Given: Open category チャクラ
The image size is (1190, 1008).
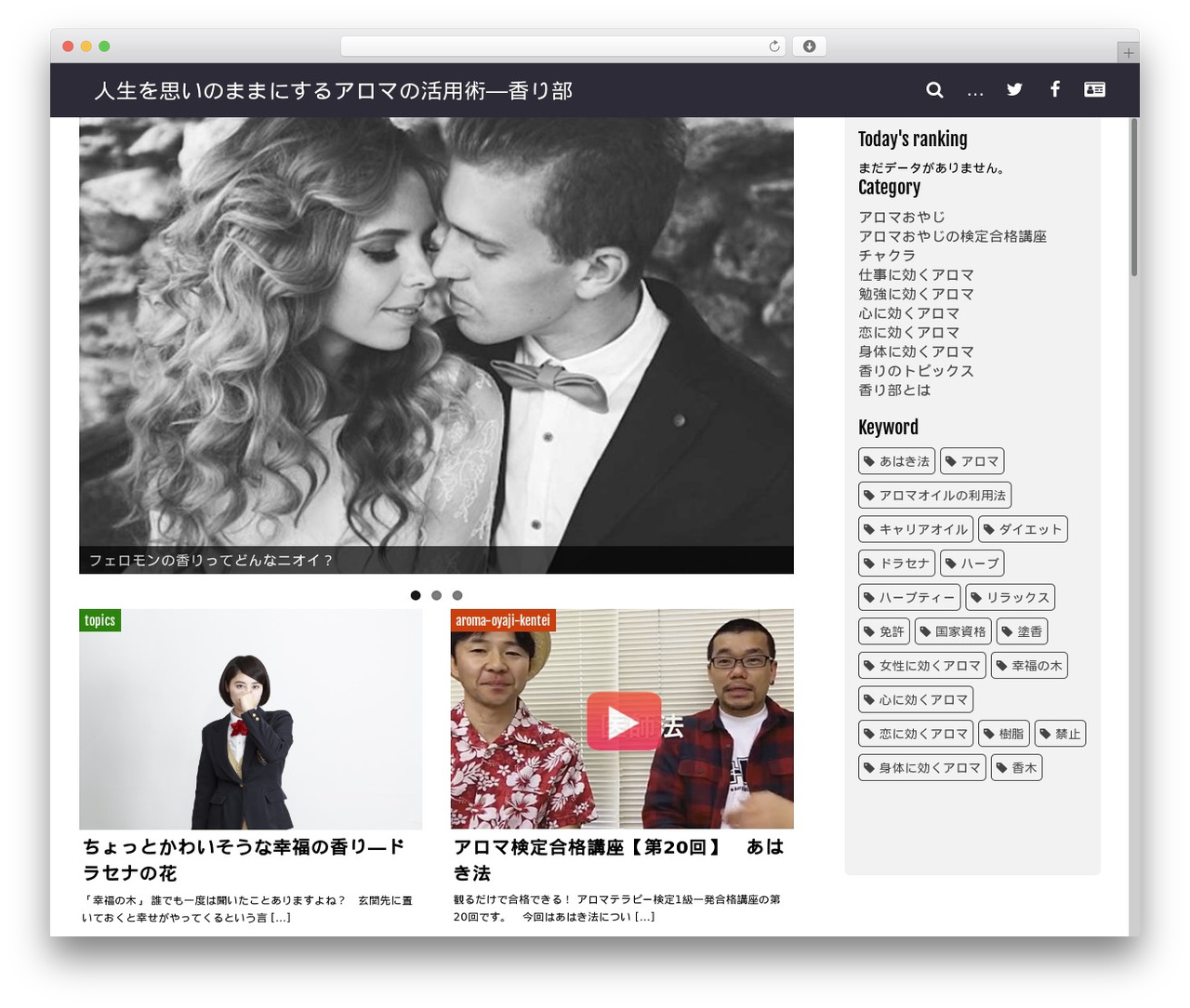Looking at the screenshot, I should point(887,255).
